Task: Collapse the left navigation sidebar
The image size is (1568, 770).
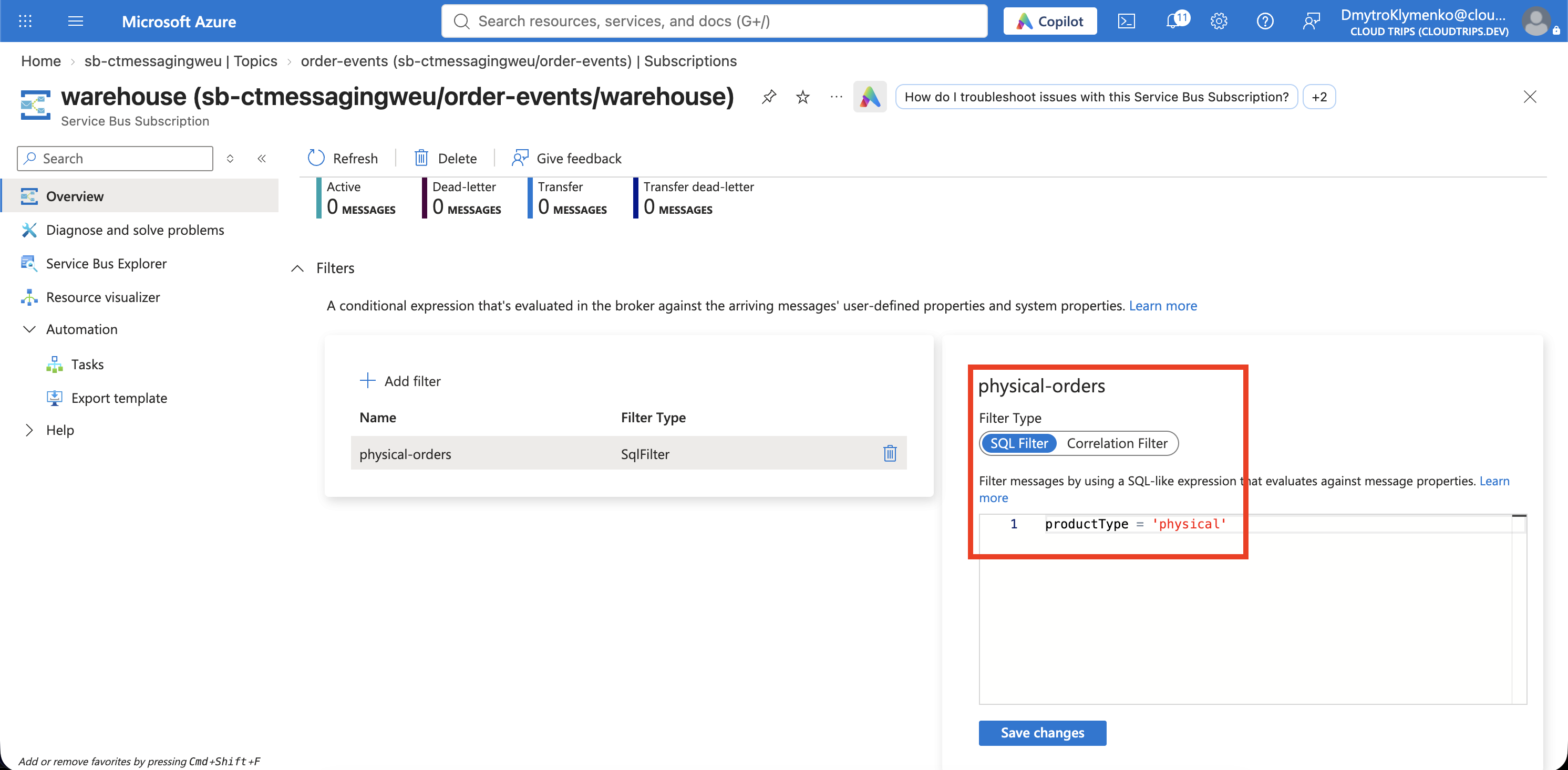Action: (x=262, y=159)
